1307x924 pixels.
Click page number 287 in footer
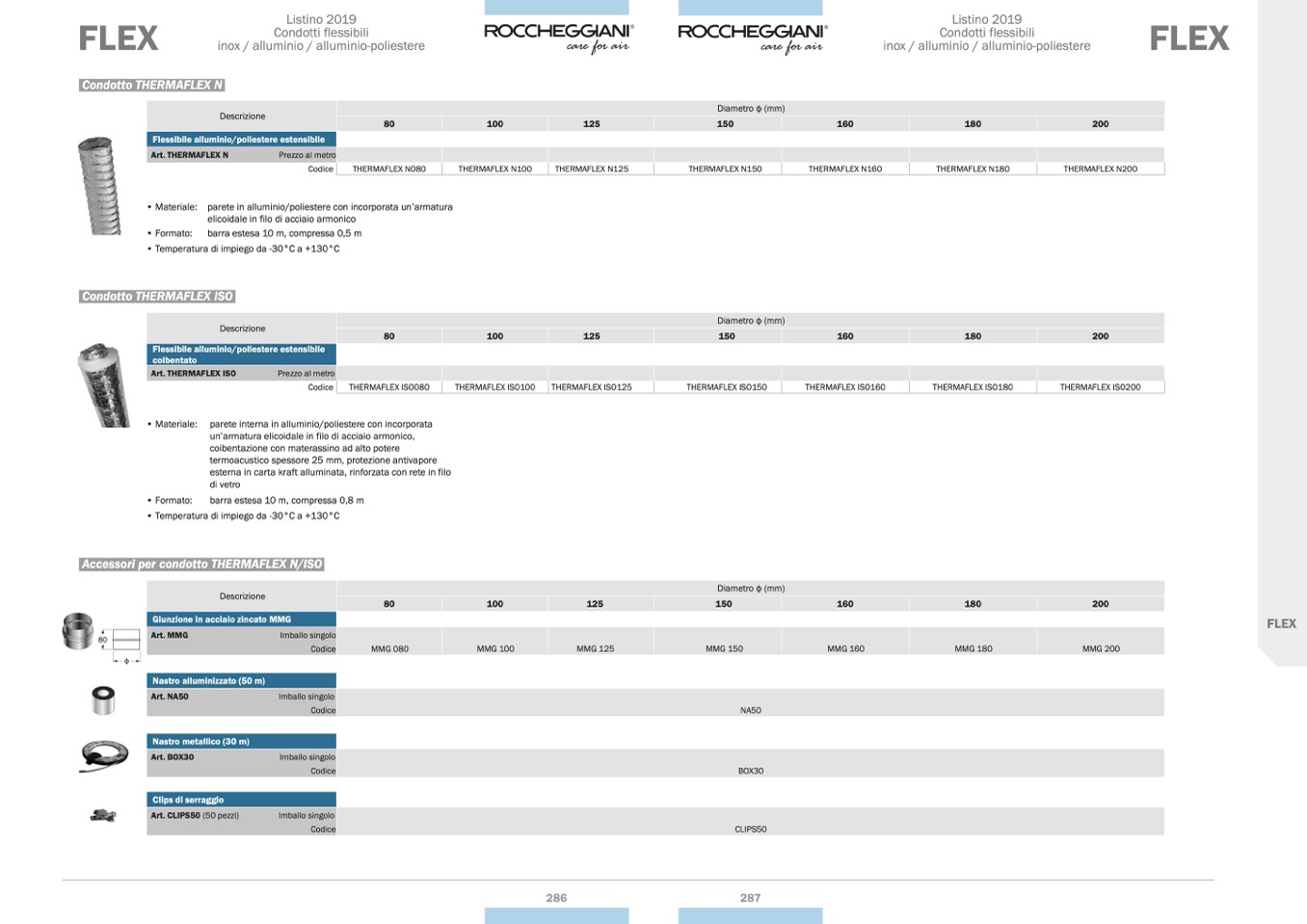(750, 897)
